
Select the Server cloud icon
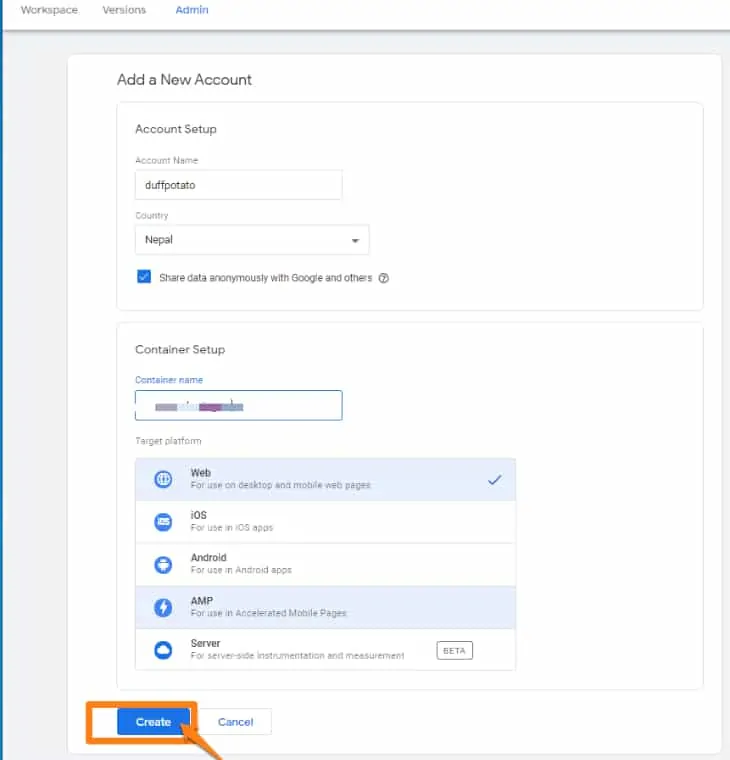click(x=163, y=650)
